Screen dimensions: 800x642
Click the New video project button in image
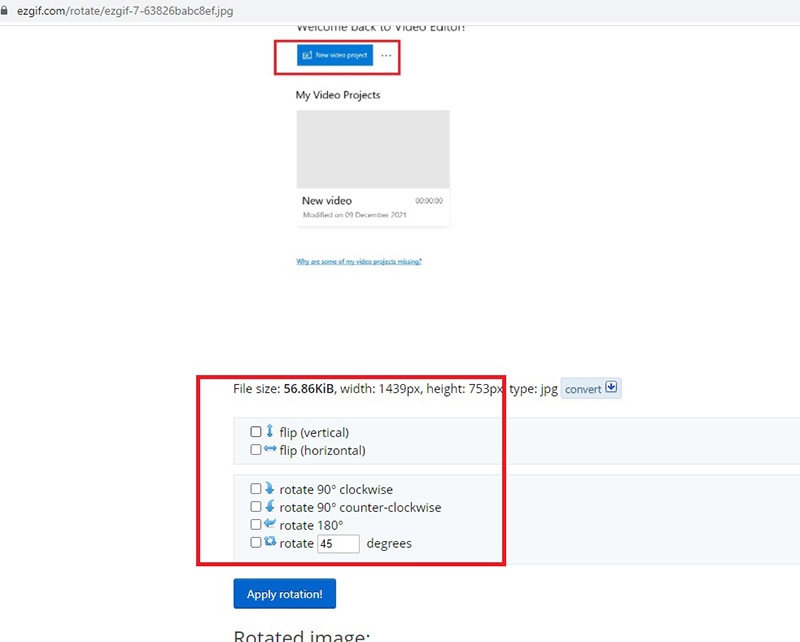point(335,55)
